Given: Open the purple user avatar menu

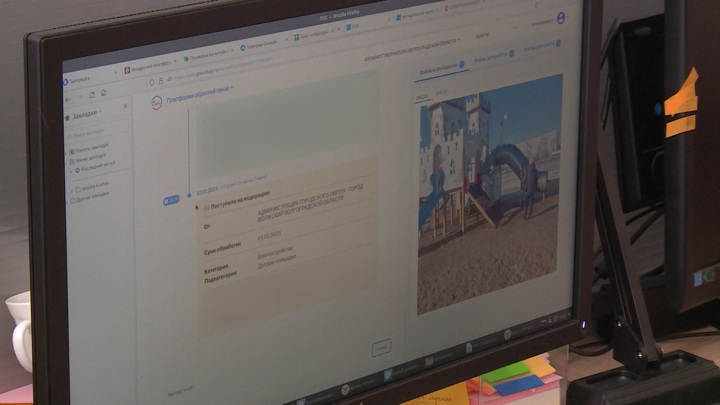Looking at the screenshot, I should (561, 18).
